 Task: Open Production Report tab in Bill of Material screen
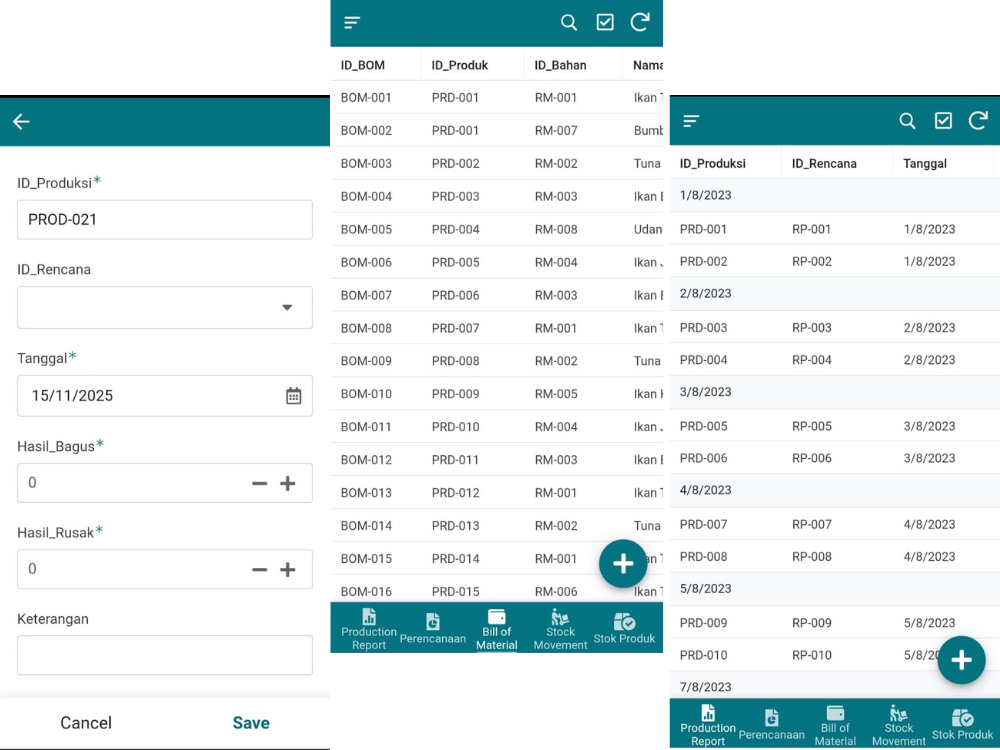point(369,629)
